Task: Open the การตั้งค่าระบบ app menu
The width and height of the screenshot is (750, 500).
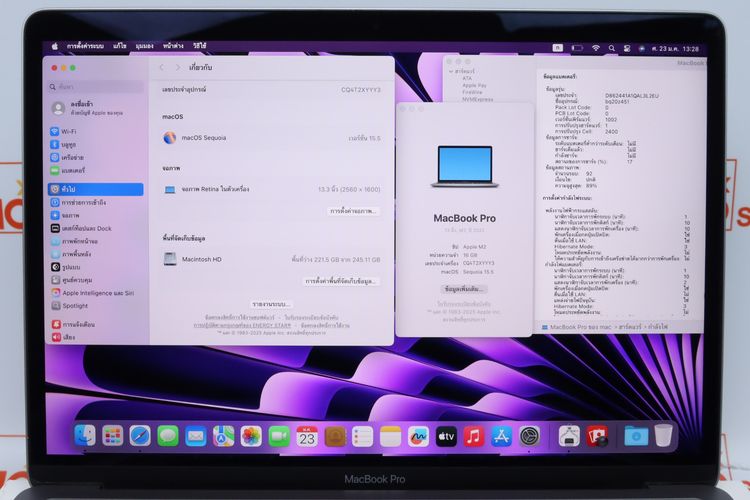Action: click(85, 46)
